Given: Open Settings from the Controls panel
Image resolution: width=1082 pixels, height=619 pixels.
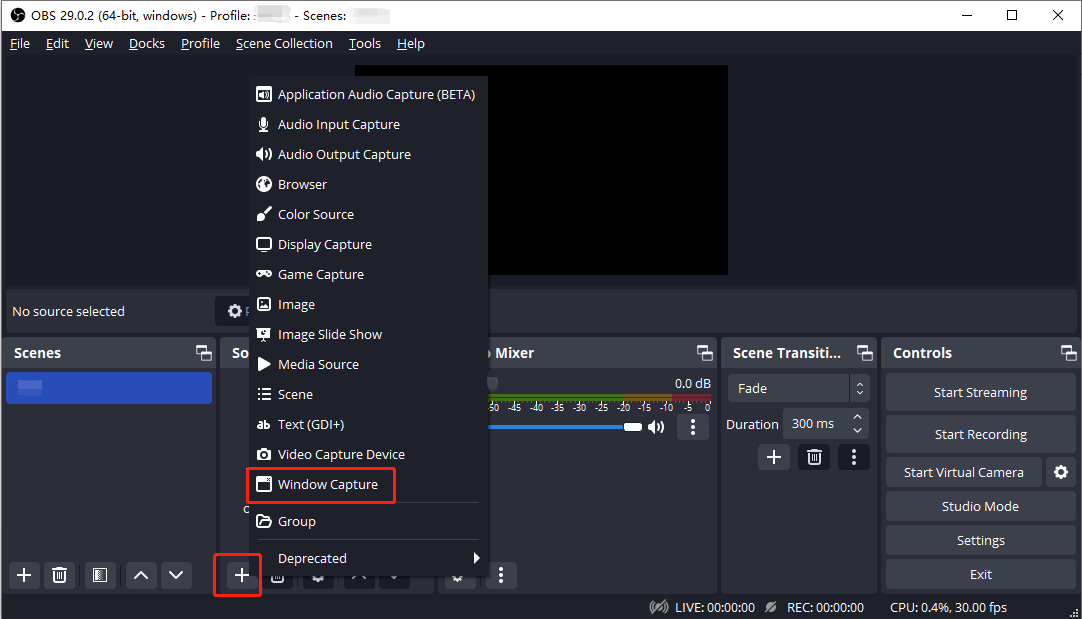Looking at the screenshot, I should pos(981,540).
